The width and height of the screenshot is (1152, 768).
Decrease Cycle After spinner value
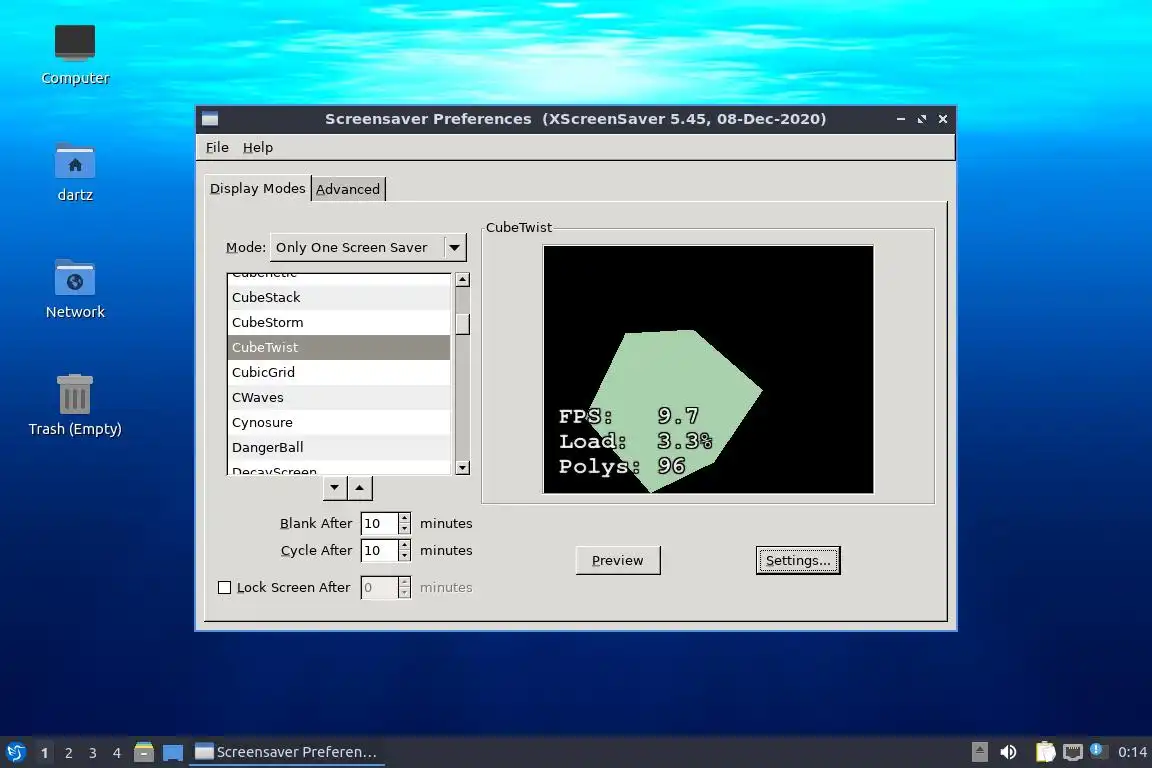[x=404, y=556]
